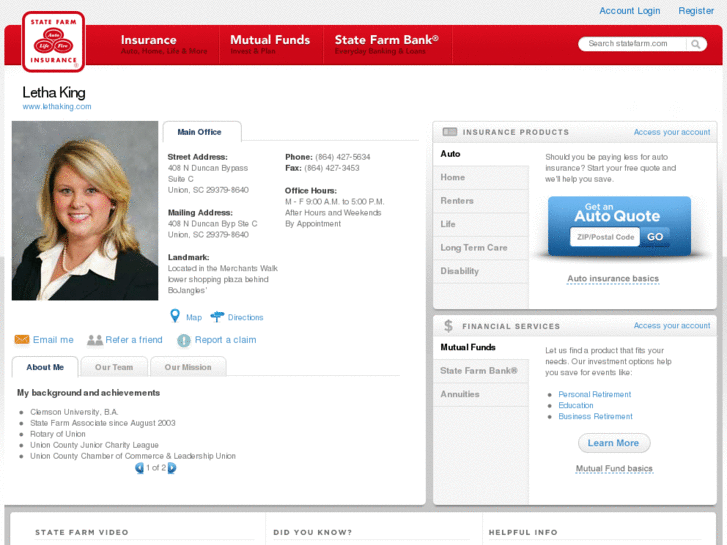
Task: Select Renters in insurance products list
Action: [481, 201]
